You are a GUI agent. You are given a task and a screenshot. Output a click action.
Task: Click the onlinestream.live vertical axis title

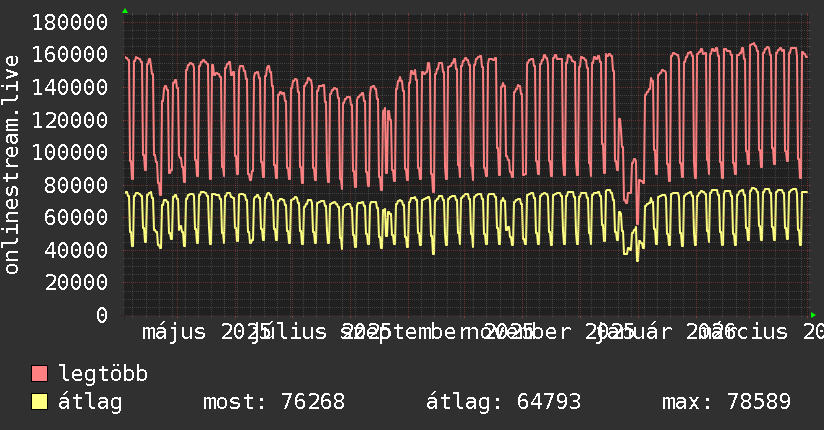point(11,165)
